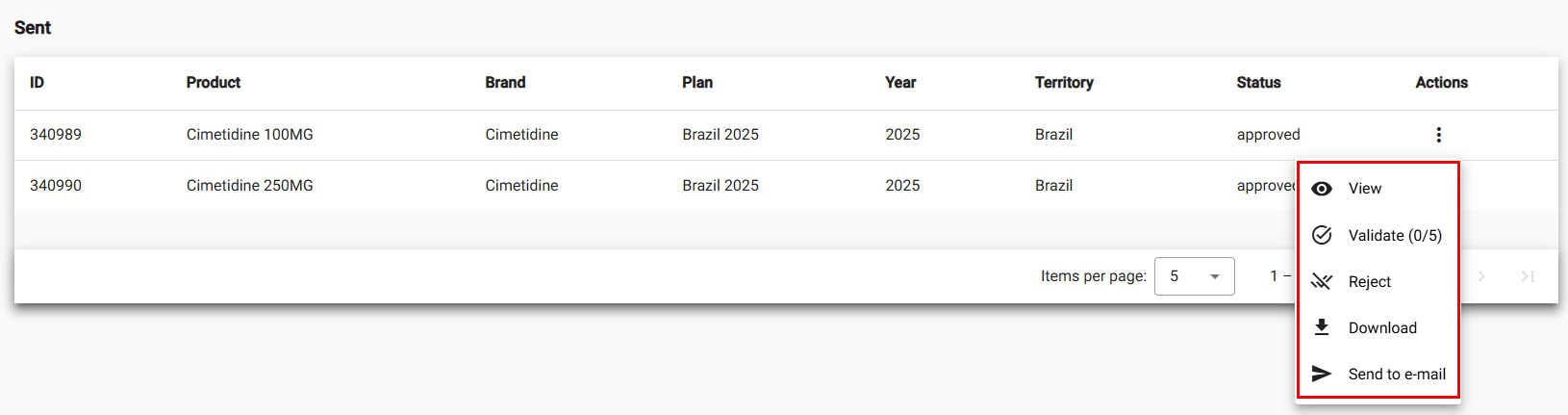Image resolution: width=1568 pixels, height=415 pixels.
Task: Select View from the actions menu
Action: pyautogui.click(x=1364, y=189)
